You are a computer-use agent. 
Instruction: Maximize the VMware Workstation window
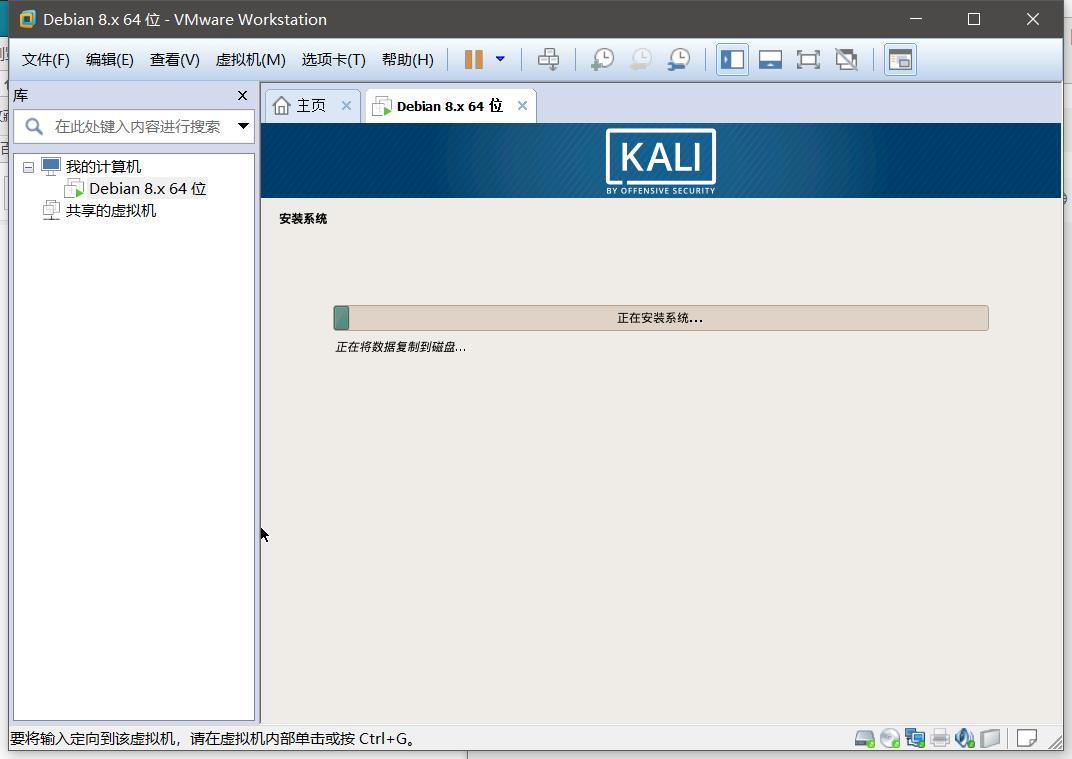click(x=974, y=19)
